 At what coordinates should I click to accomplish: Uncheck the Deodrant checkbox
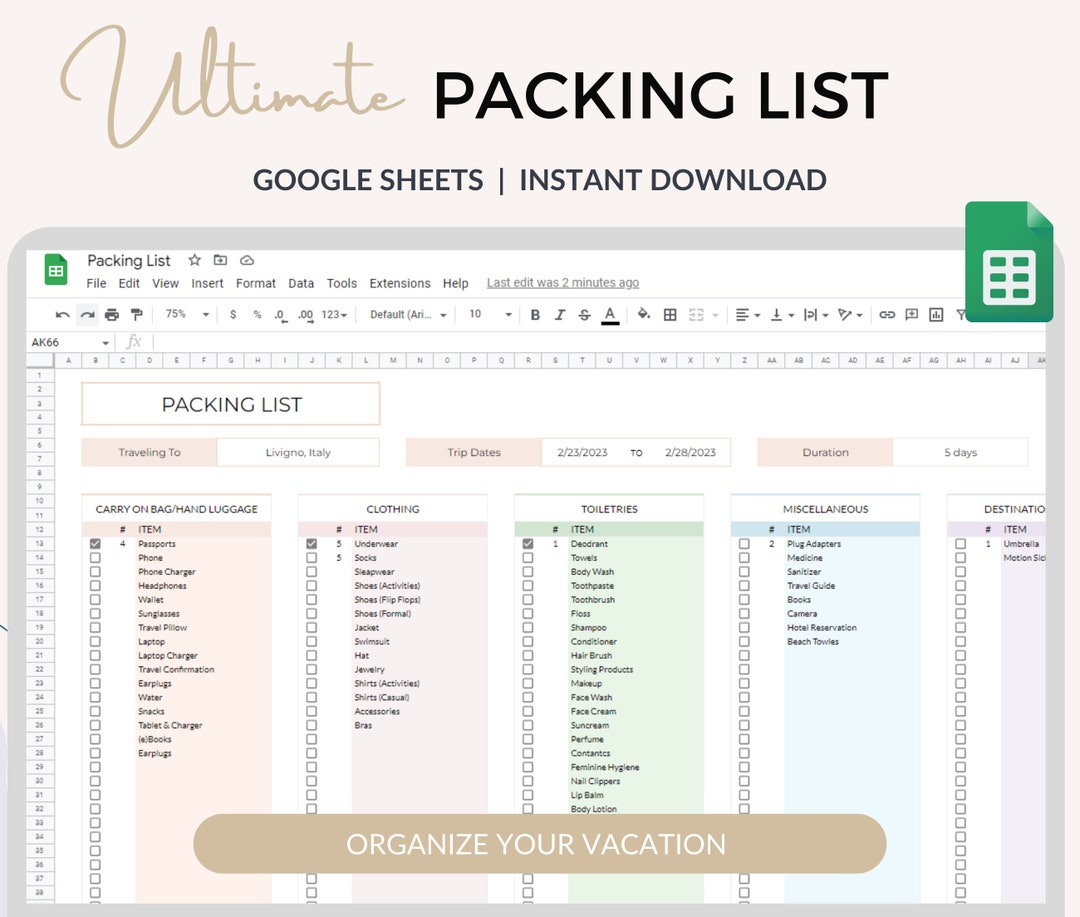pyautogui.click(x=527, y=543)
